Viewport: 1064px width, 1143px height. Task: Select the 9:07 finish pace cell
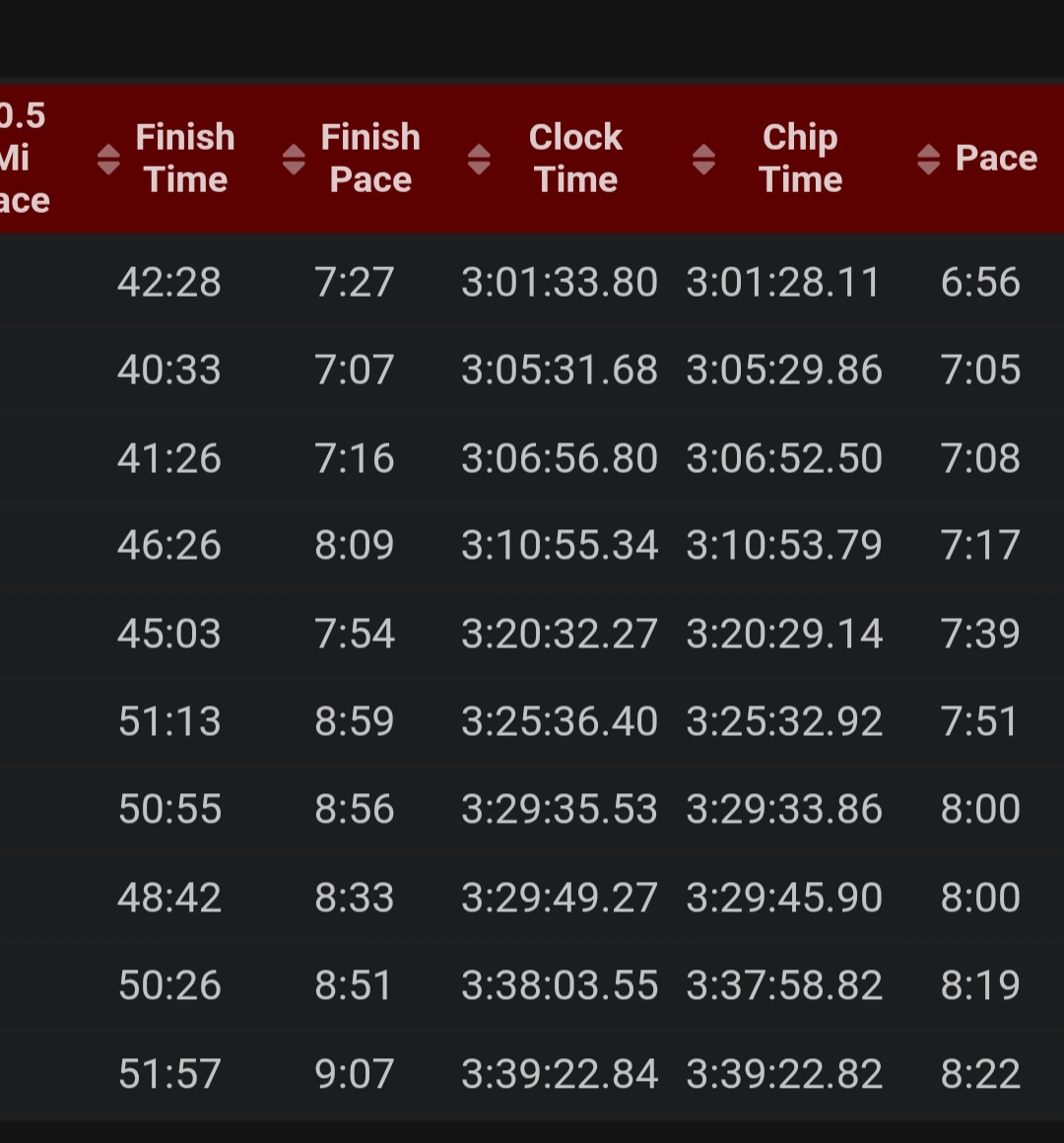[x=355, y=1073]
